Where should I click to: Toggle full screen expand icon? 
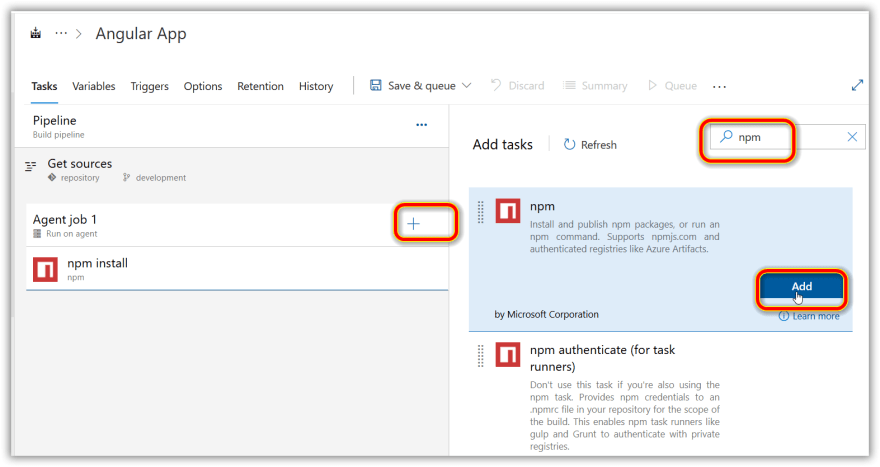coord(857,85)
